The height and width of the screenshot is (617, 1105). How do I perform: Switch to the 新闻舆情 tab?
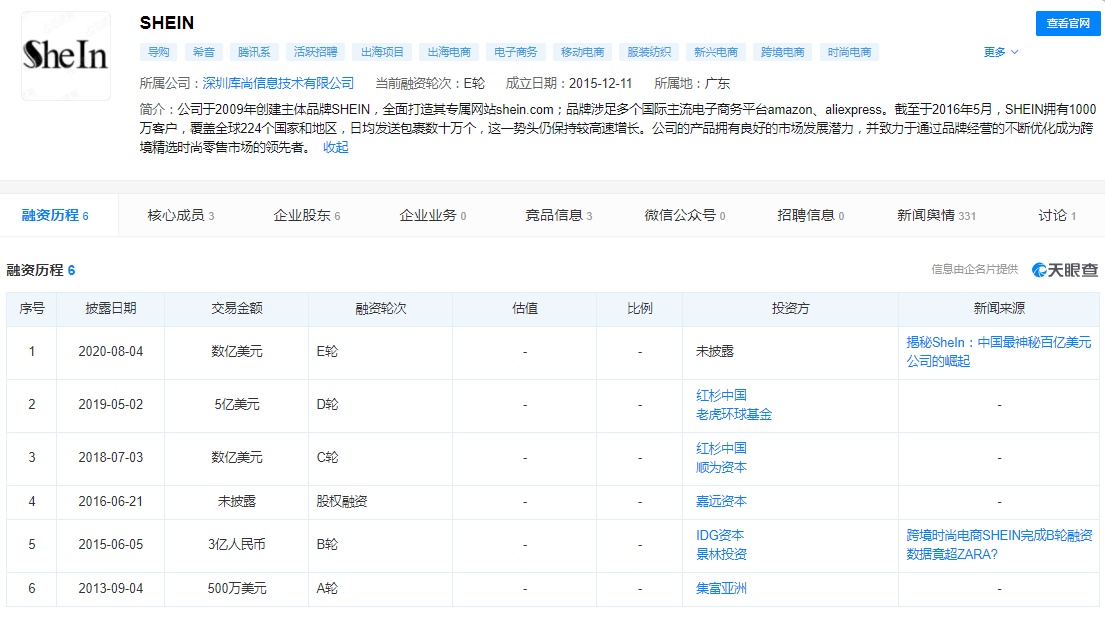tap(936, 216)
